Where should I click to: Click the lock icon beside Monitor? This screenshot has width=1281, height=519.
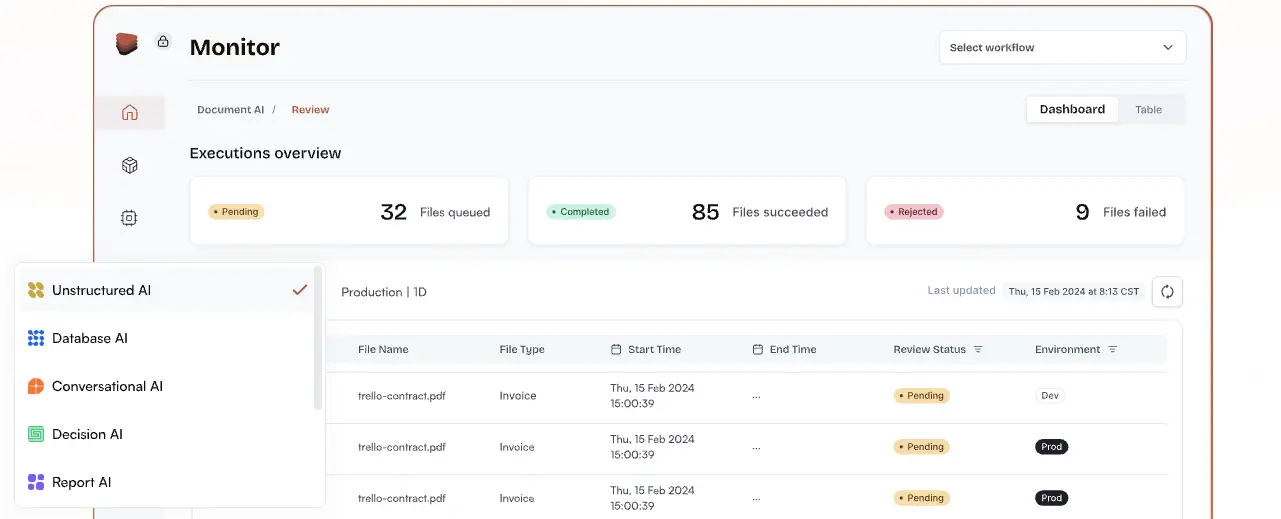(163, 42)
